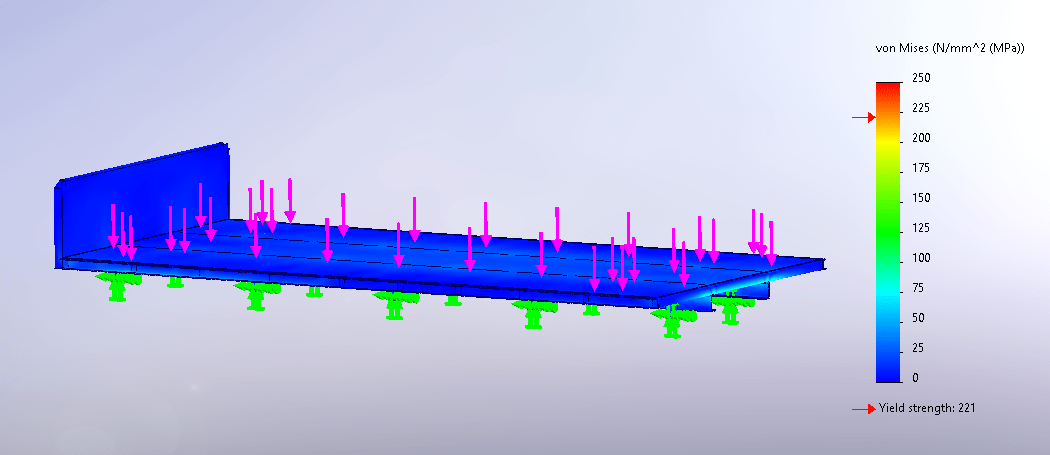Click the 125 legend value label

click(x=922, y=228)
